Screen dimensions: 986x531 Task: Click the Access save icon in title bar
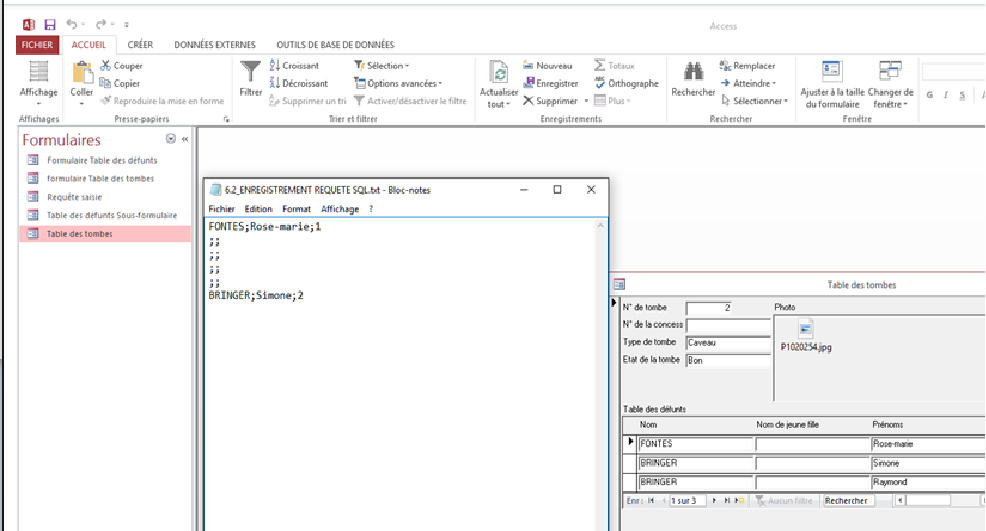click(x=50, y=25)
